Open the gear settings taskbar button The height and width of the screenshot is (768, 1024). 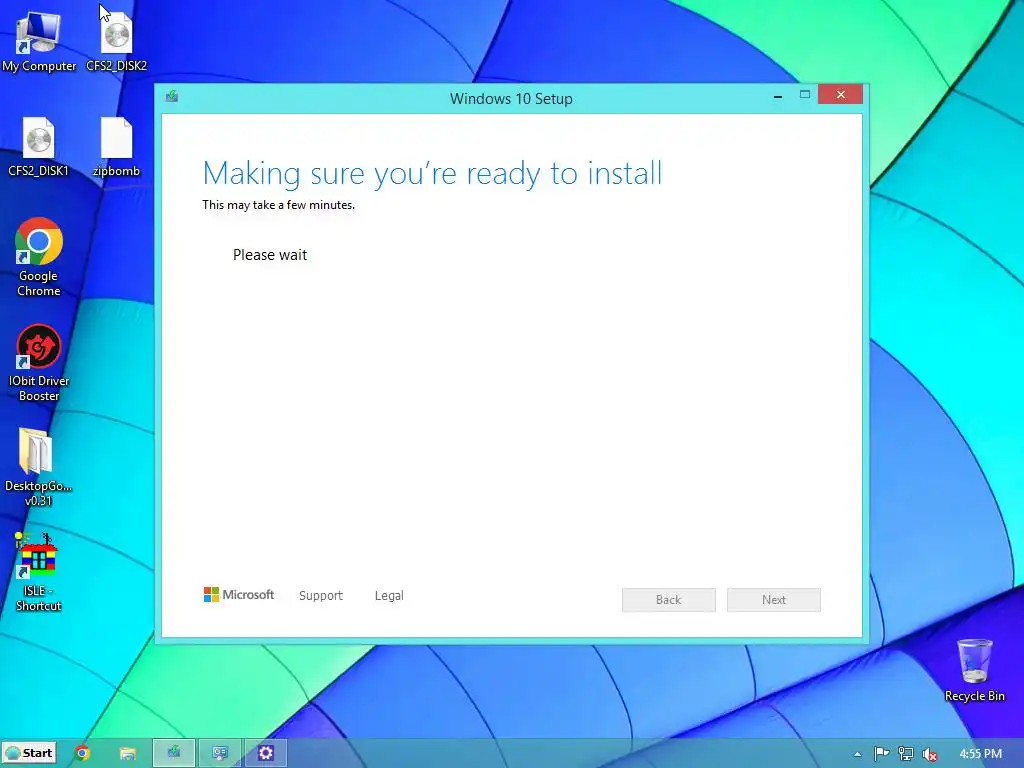tap(266, 753)
